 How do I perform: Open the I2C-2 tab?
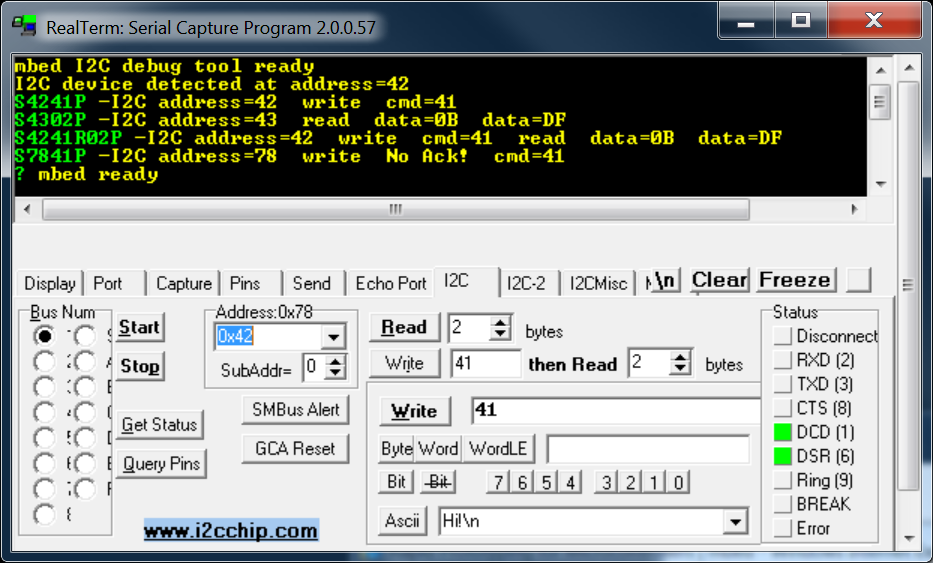point(526,284)
